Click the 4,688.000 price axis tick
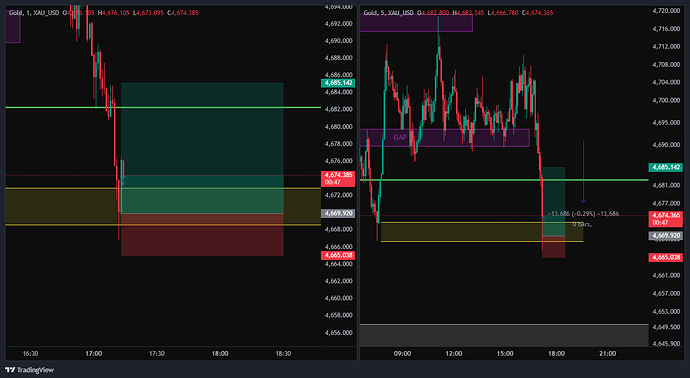Viewport: 690px width, 378px height. (338, 58)
